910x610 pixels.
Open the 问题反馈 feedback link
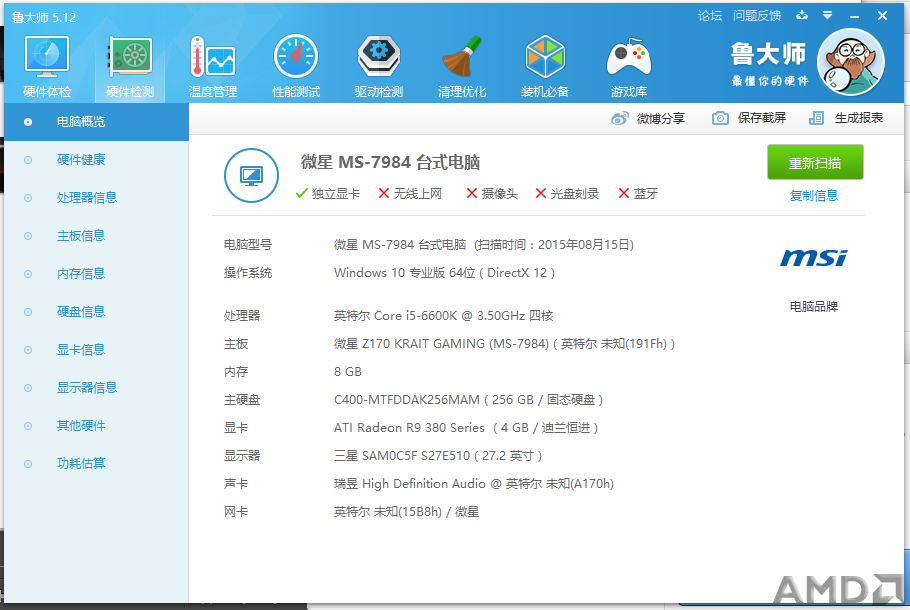point(757,16)
